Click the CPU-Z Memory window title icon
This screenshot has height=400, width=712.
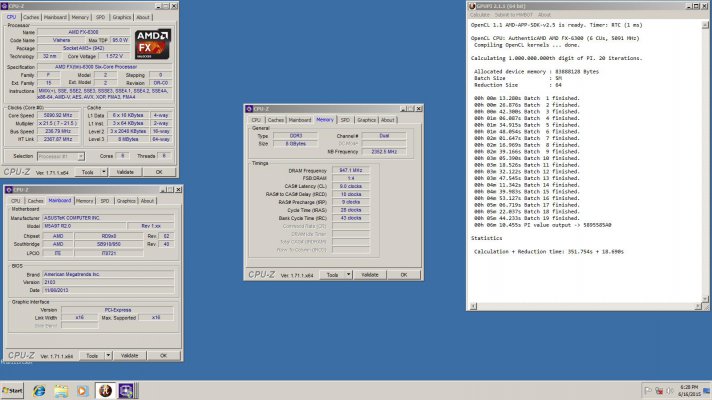tap(249, 109)
